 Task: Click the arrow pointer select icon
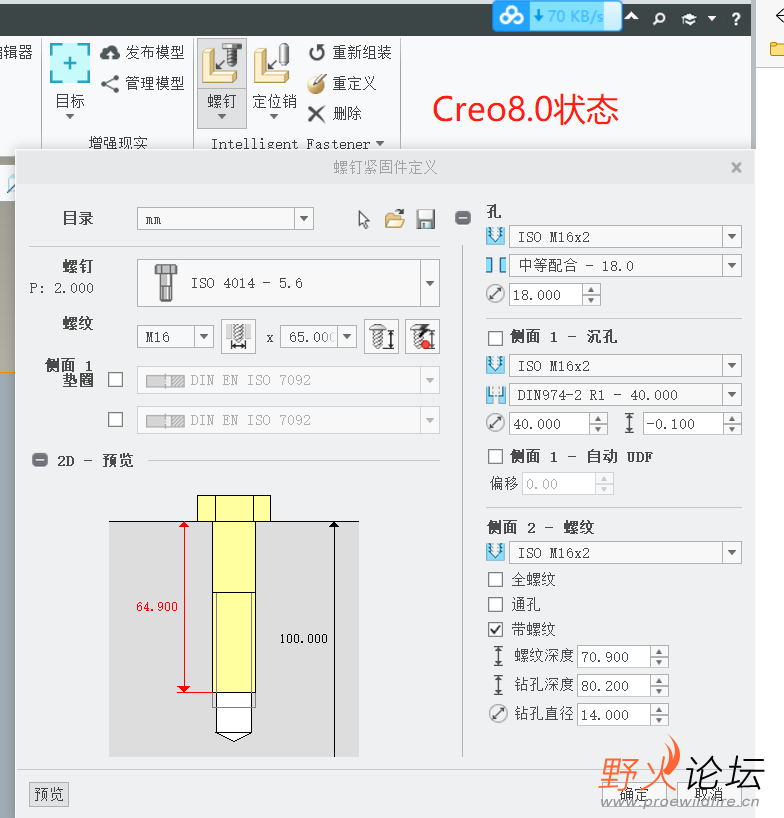pos(364,220)
